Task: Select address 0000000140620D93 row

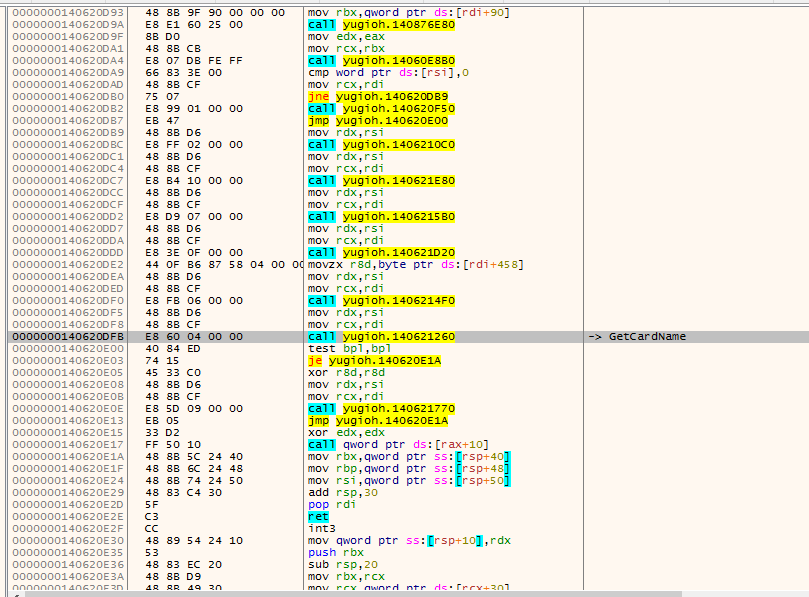Action: pyautogui.click(x=68, y=12)
